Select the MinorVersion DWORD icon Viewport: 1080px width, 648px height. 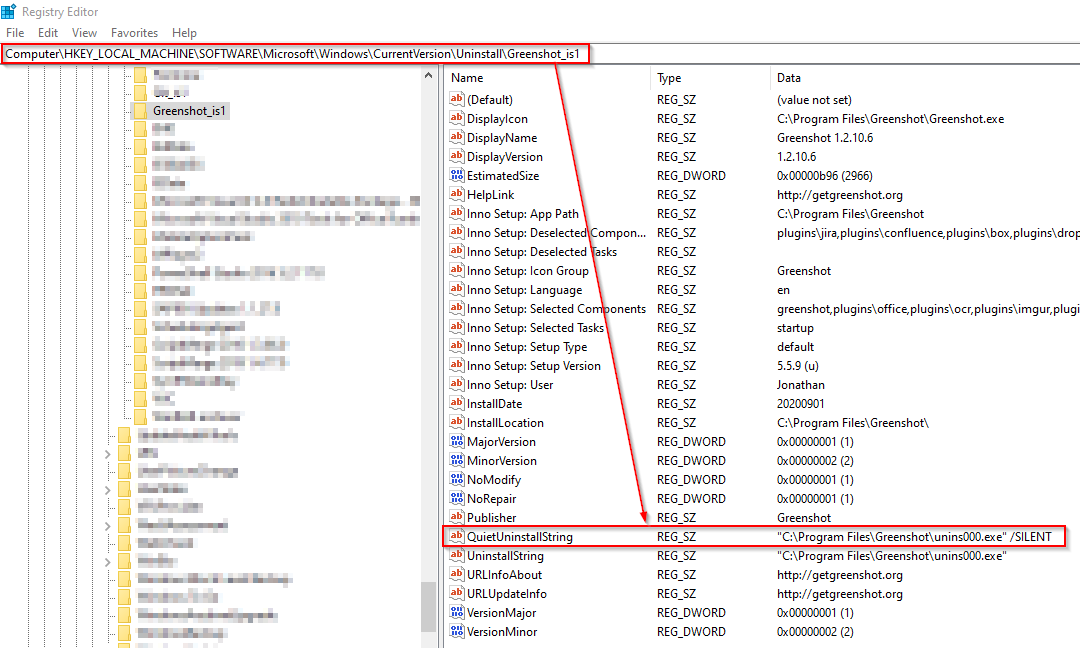[x=457, y=460]
